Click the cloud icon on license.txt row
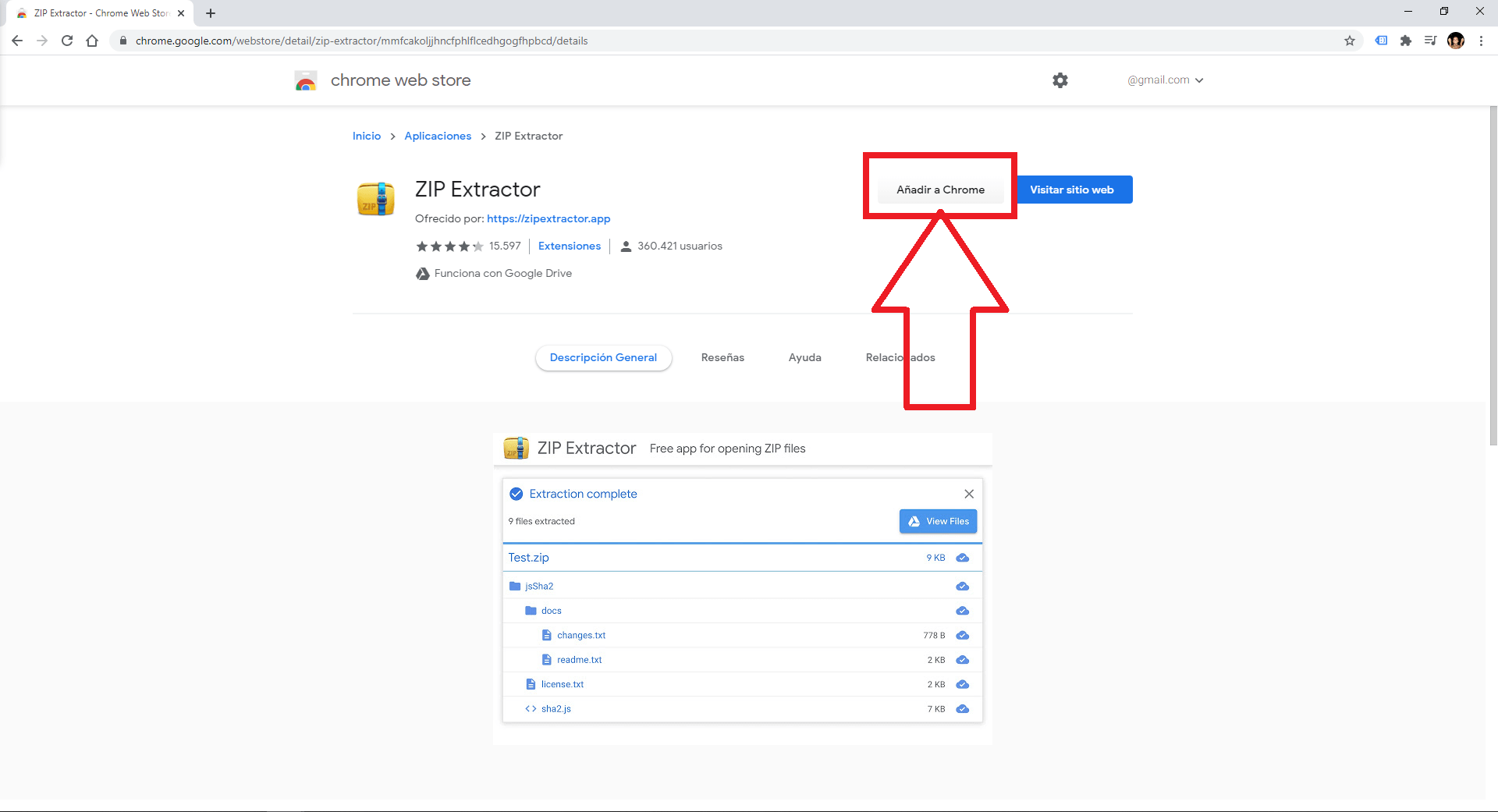1498x812 pixels. point(963,685)
